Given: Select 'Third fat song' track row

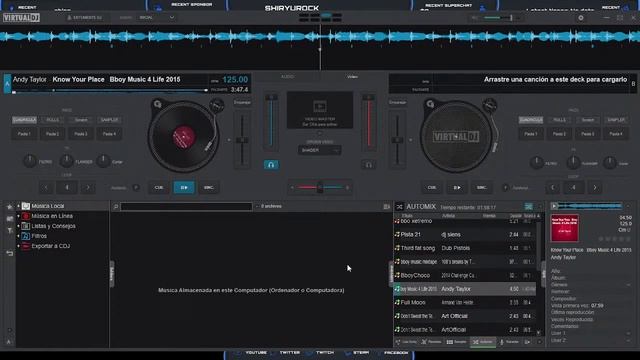Looking at the screenshot, I should [464, 248].
